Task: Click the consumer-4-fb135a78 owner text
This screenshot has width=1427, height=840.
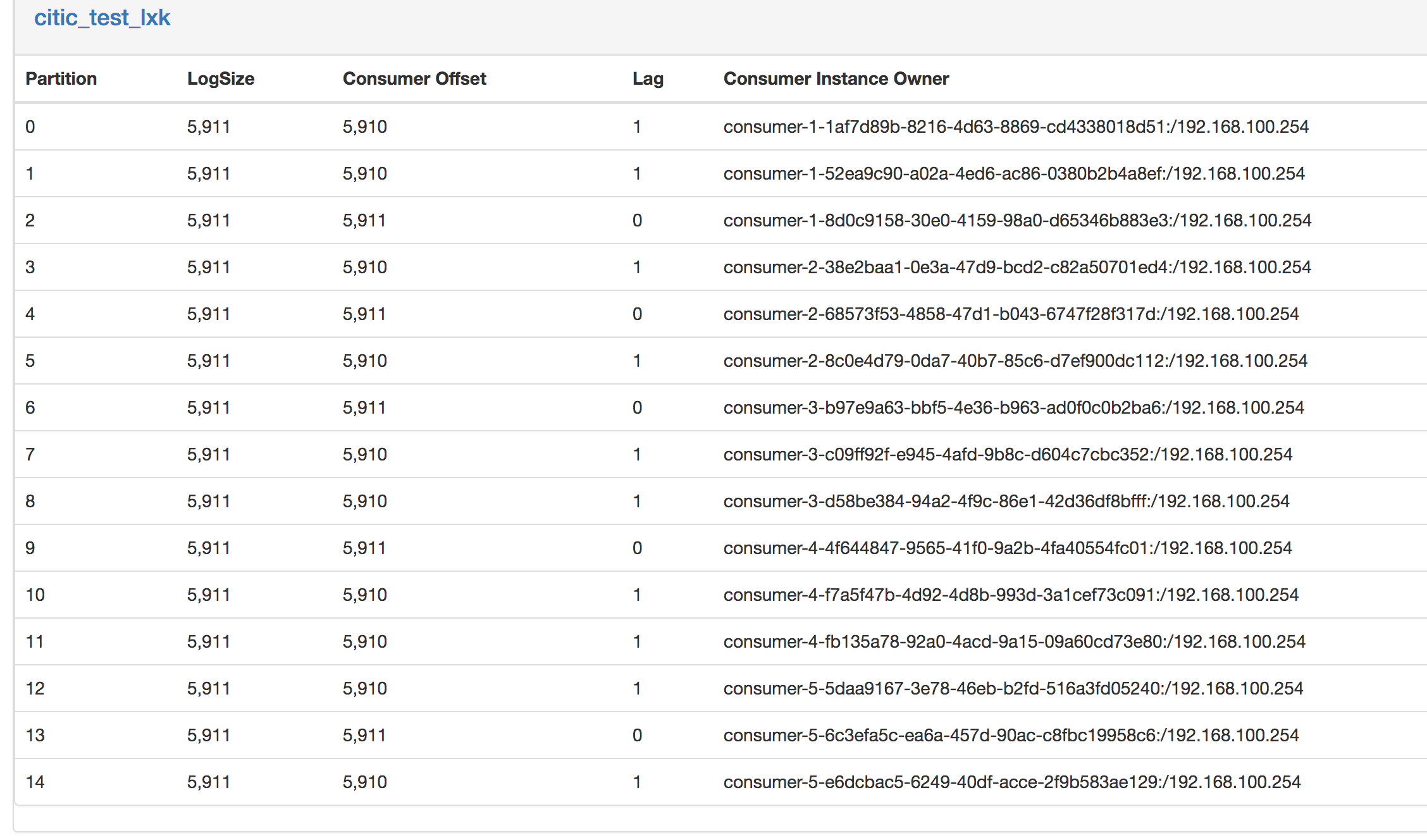Action: [x=1014, y=641]
